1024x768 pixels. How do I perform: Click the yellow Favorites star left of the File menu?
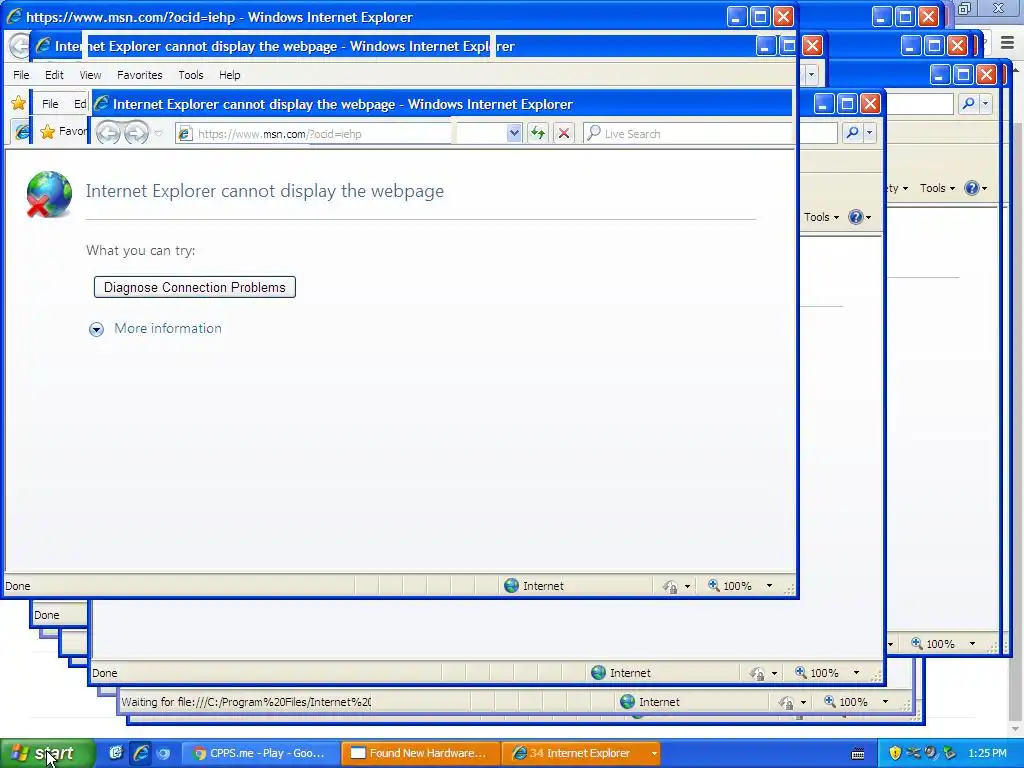pyautogui.click(x=18, y=103)
